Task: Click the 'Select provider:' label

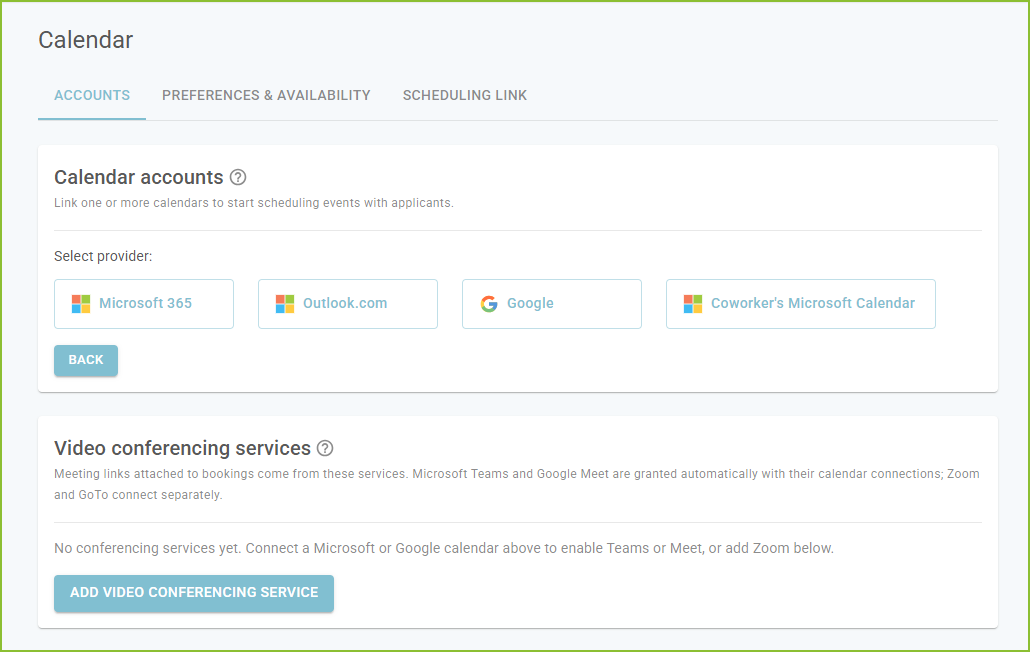Action: tap(103, 256)
